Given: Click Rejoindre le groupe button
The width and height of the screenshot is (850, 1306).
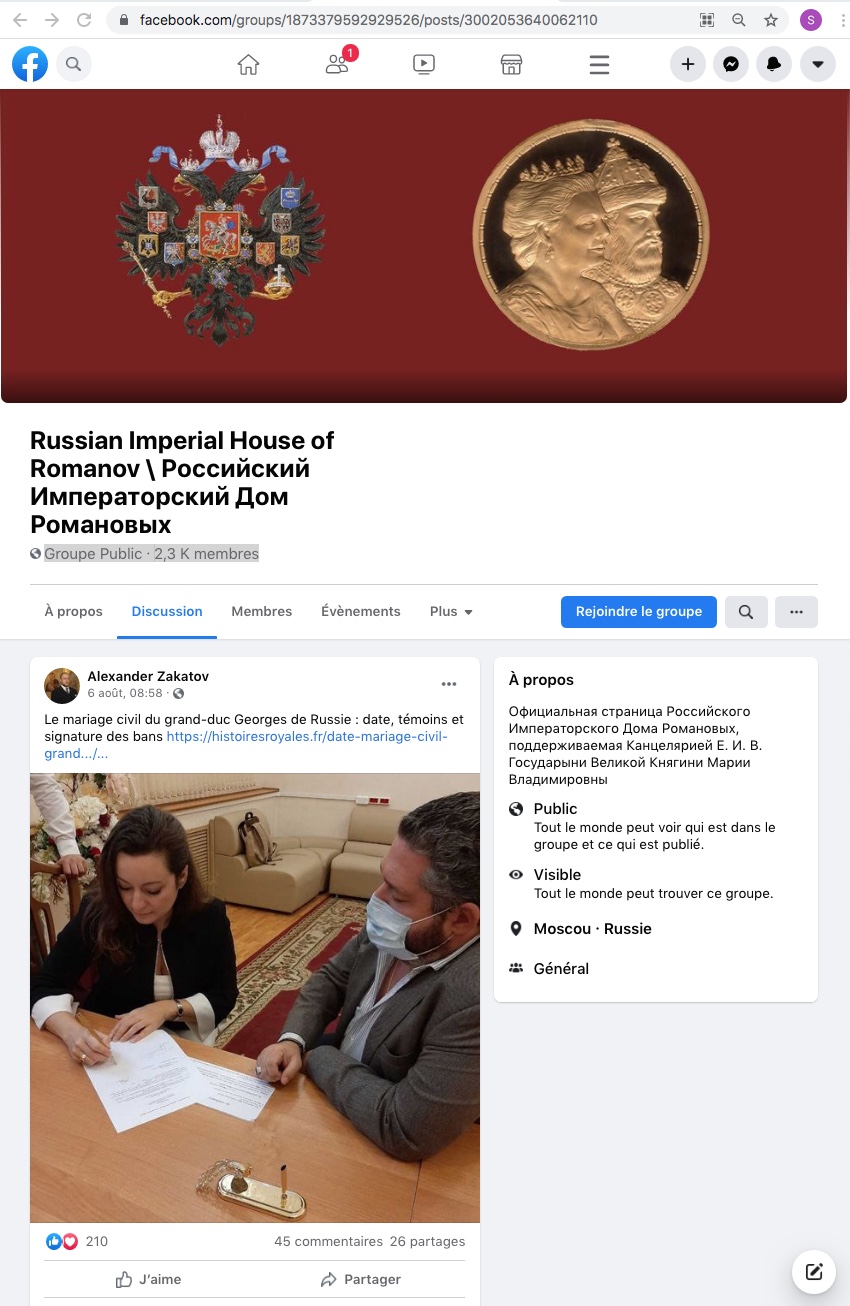Looking at the screenshot, I should point(639,612).
